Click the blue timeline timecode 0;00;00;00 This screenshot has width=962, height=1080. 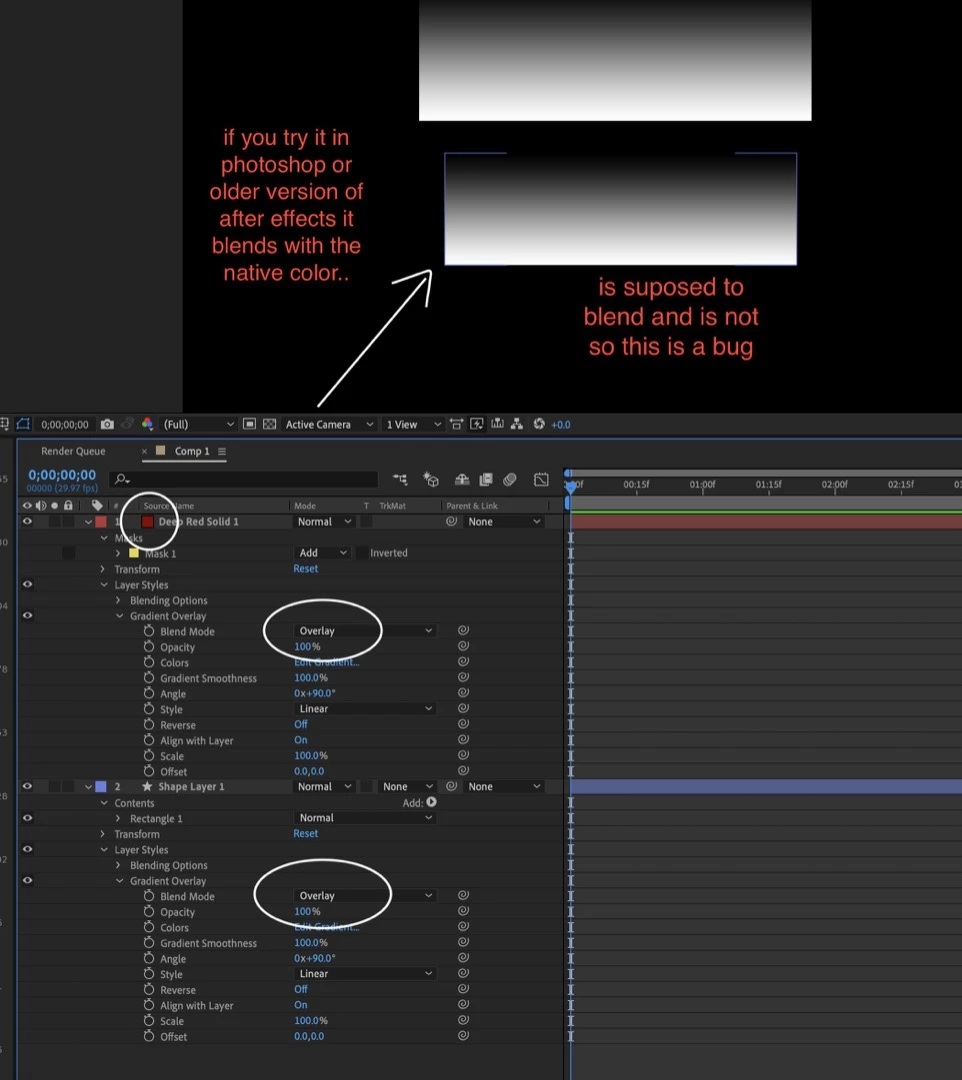pos(62,475)
